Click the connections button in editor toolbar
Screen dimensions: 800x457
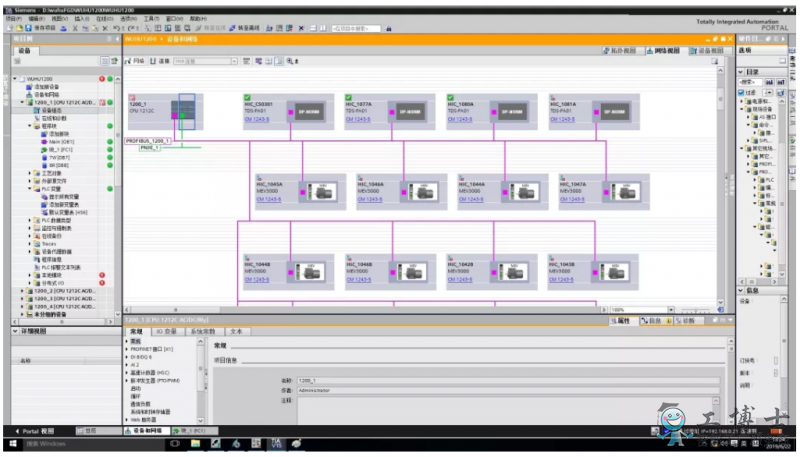coord(160,61)
